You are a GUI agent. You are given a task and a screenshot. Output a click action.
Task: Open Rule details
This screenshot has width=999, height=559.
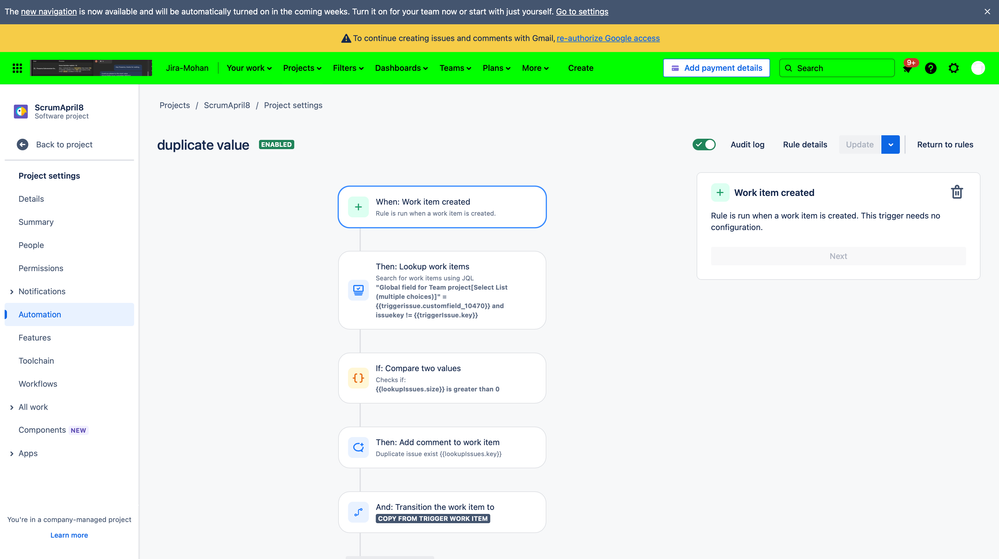tap(805, 145)
